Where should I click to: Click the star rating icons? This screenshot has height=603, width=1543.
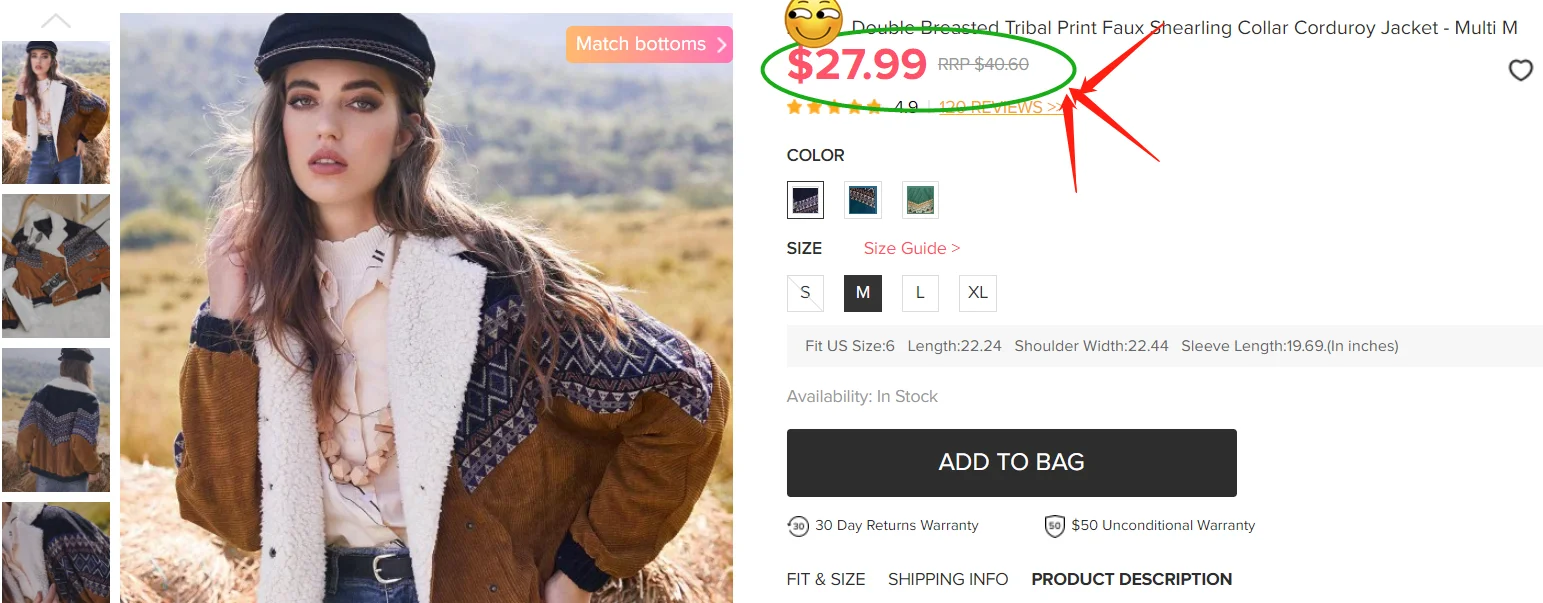point(834,107)
